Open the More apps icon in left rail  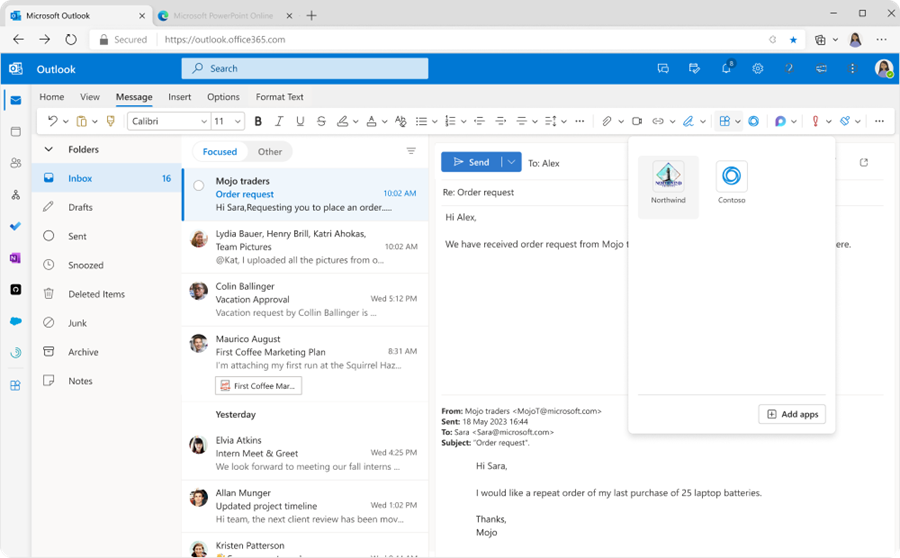point(15,385)
